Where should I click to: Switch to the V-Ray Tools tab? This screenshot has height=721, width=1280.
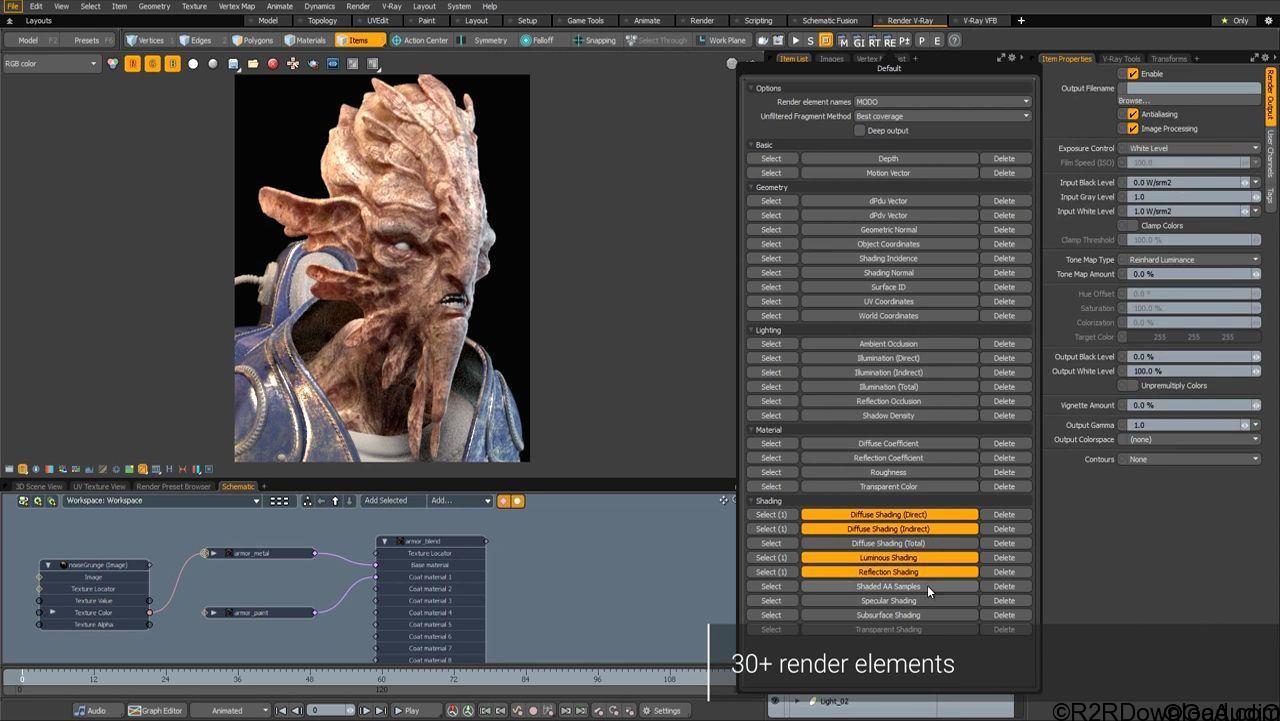click(1121, 59)
